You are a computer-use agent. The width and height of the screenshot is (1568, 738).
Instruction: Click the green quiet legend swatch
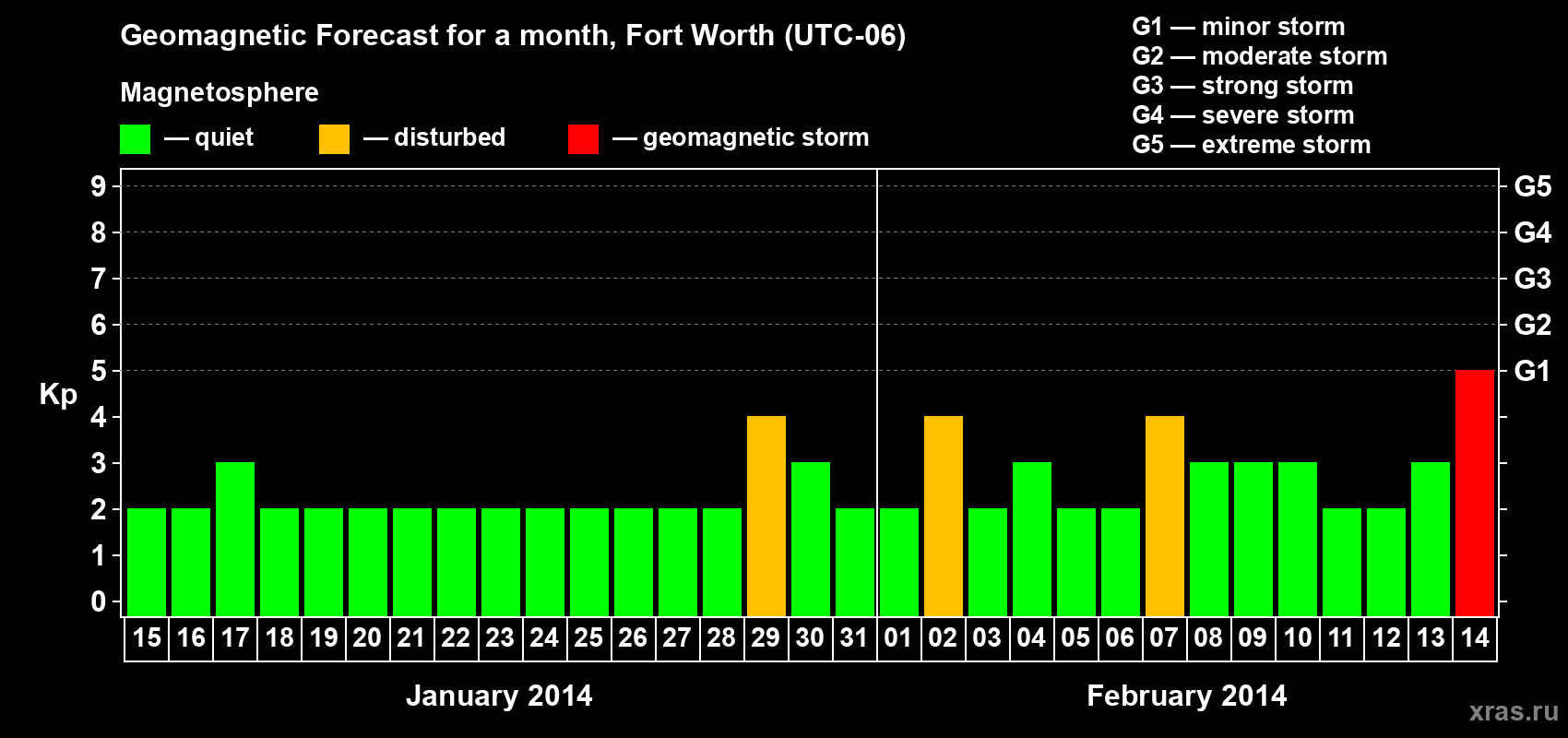[x=135, y=139]
